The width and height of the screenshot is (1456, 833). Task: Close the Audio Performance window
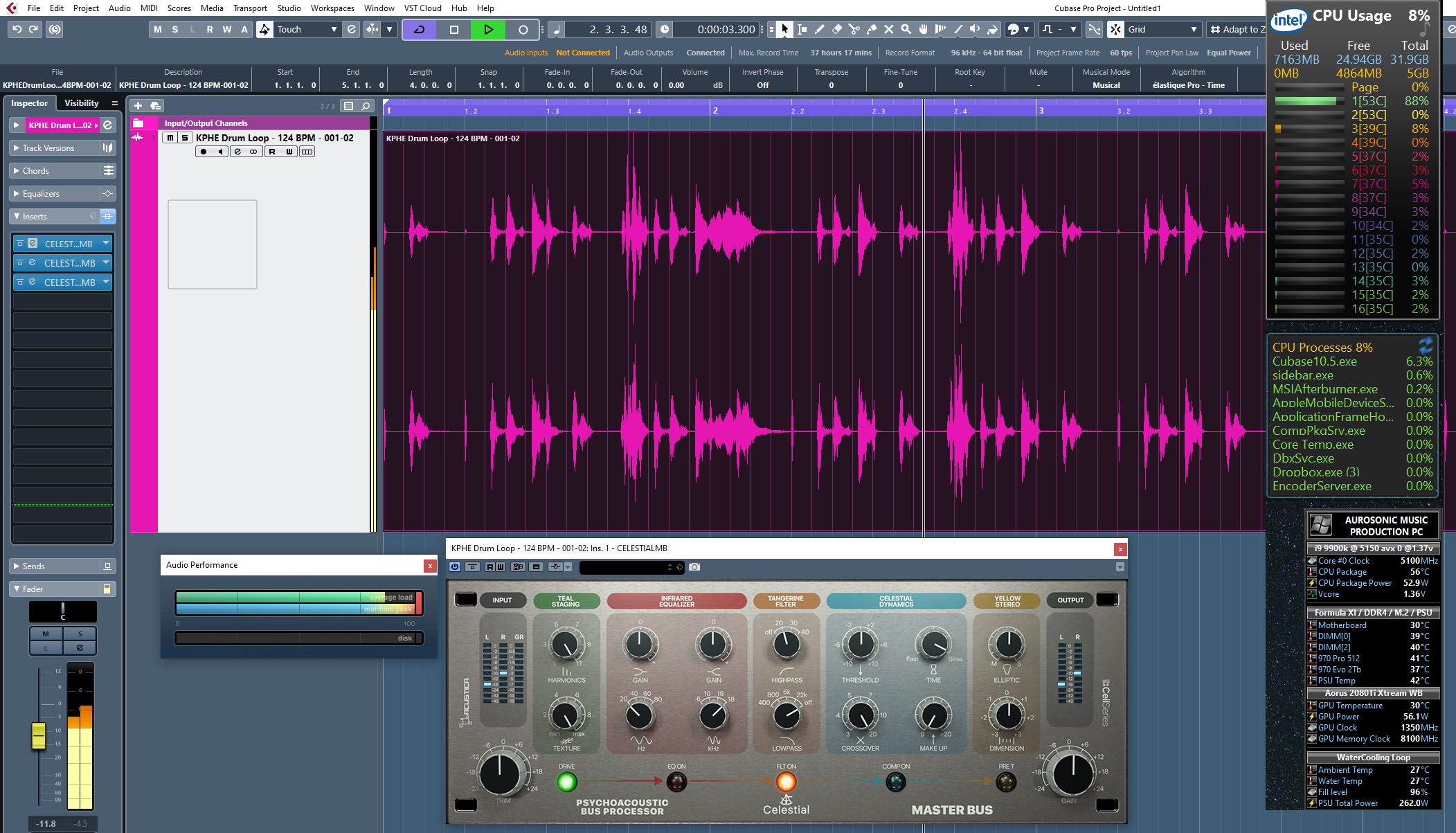point(430,566)
